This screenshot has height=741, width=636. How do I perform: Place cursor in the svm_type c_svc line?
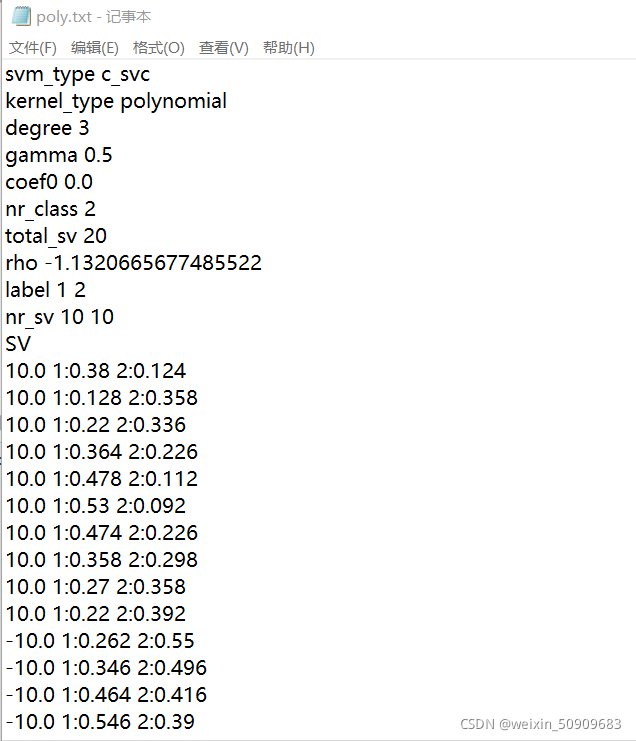pos(77,75)
